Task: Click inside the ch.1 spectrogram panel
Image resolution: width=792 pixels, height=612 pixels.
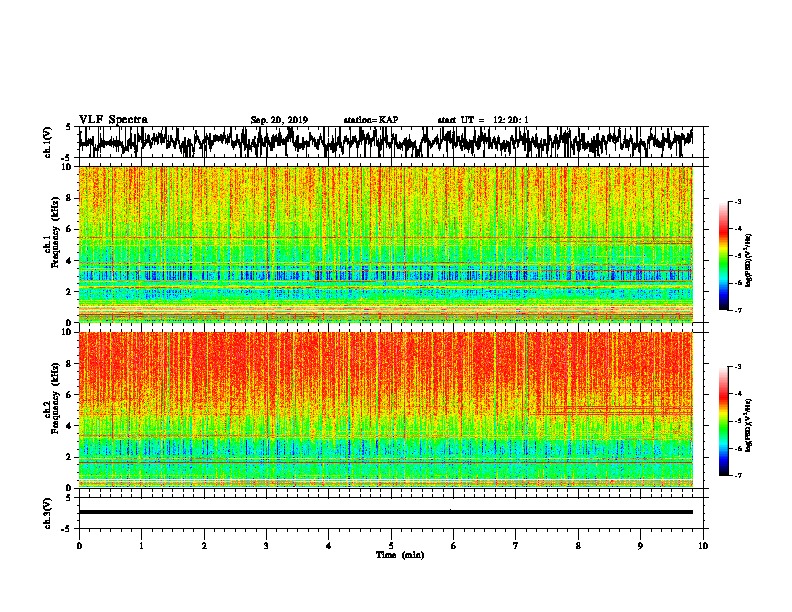Action: [385, 244]
